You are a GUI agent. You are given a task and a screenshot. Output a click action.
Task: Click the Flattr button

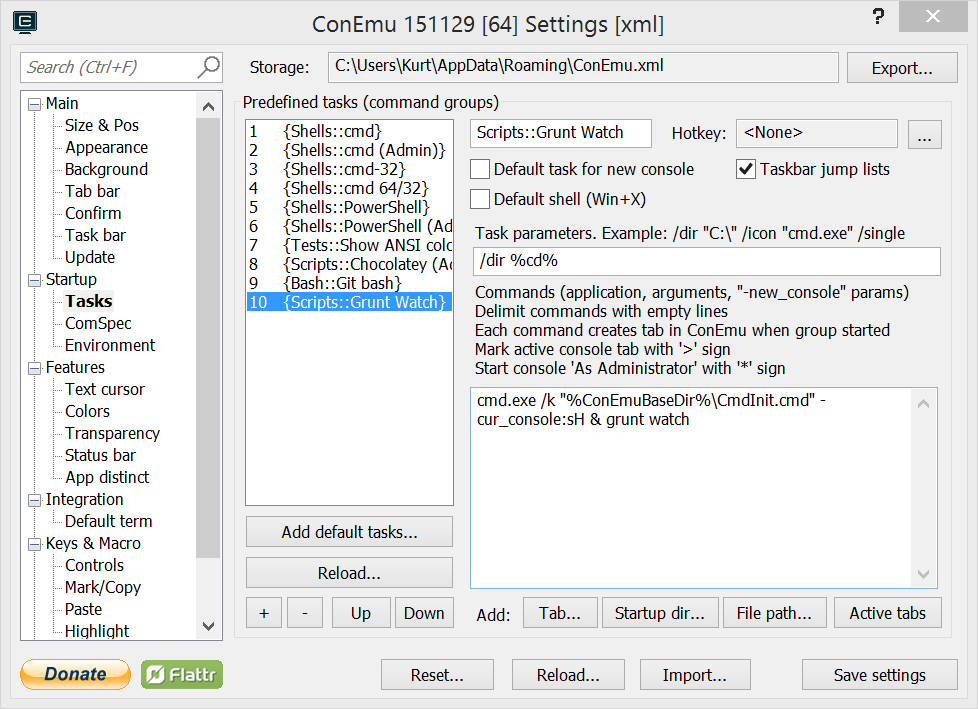(x=182, y=674)
